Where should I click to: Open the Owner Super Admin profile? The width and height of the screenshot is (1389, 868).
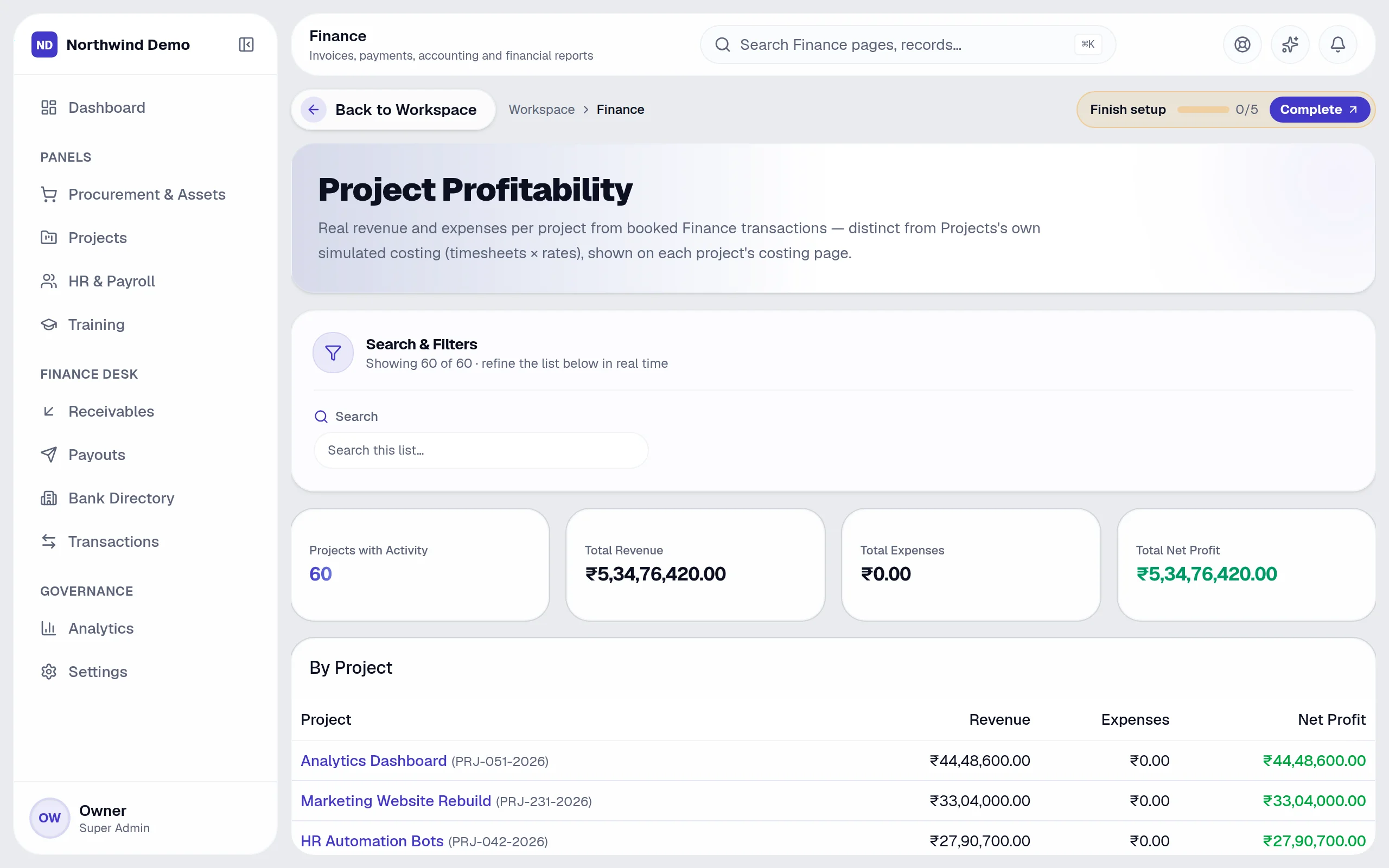pos(145,818)
